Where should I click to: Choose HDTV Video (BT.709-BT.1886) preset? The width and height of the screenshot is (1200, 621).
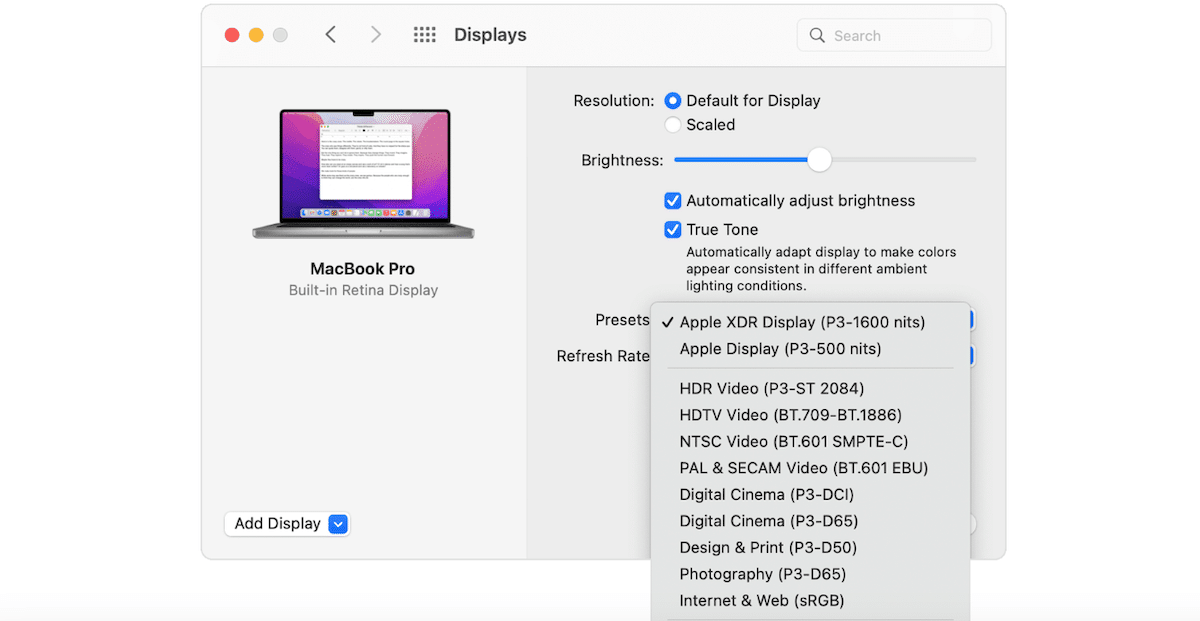click(x=810, y=415)
